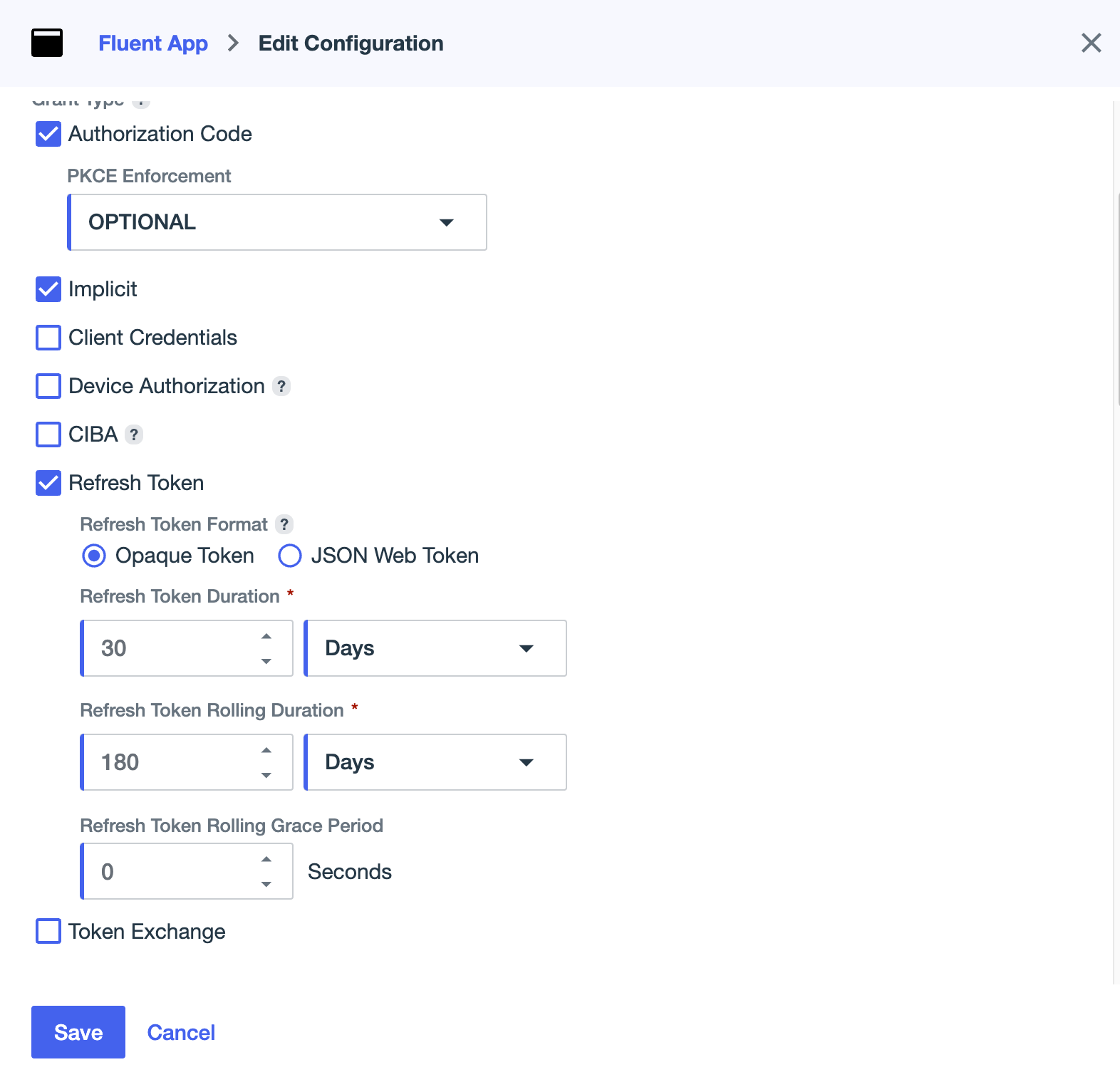Show help tooltip for CIBA
This screenshot has height=1077, width=1120.
(134, 435)
